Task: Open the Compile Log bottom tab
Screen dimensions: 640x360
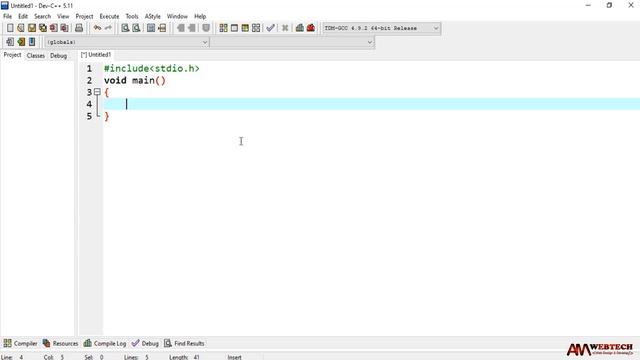Action: [105, 343]
